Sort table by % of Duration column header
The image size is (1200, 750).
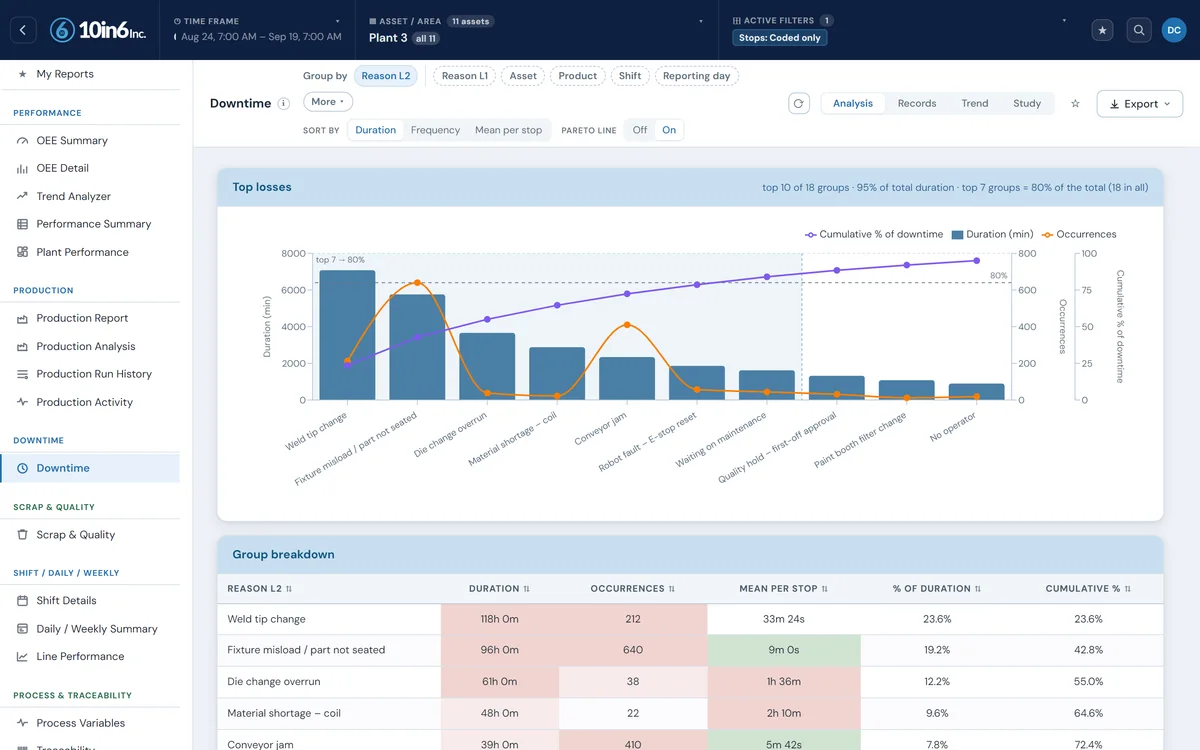[x=937, y=589]
